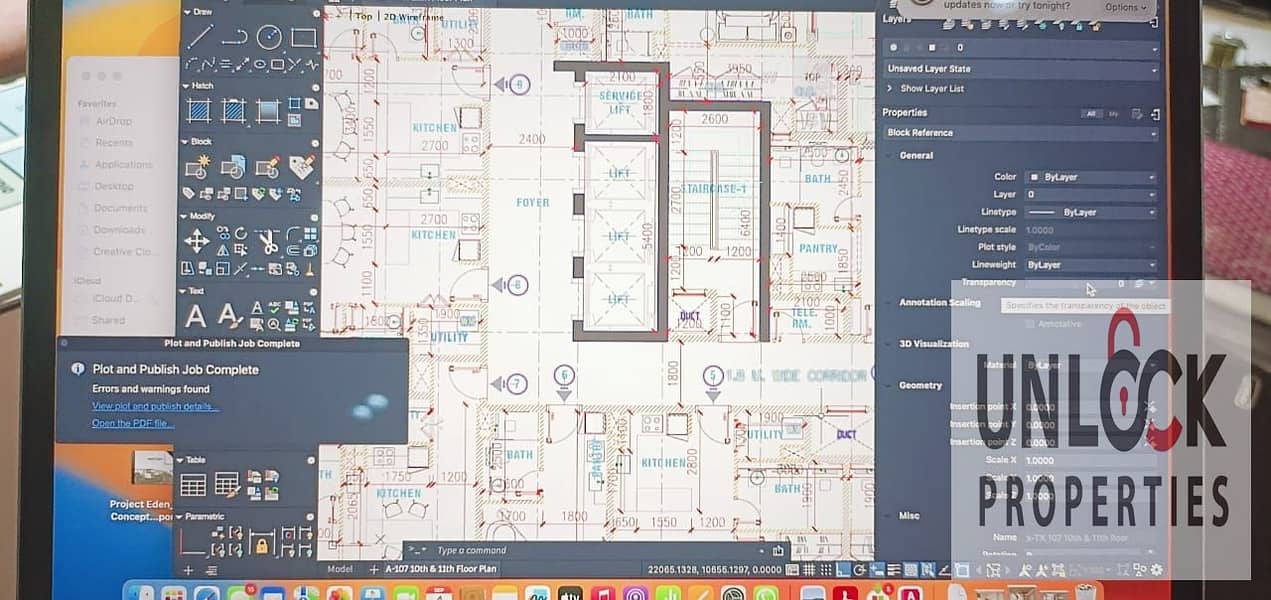
Task: Switch to the Model tab
Action: 340,569
